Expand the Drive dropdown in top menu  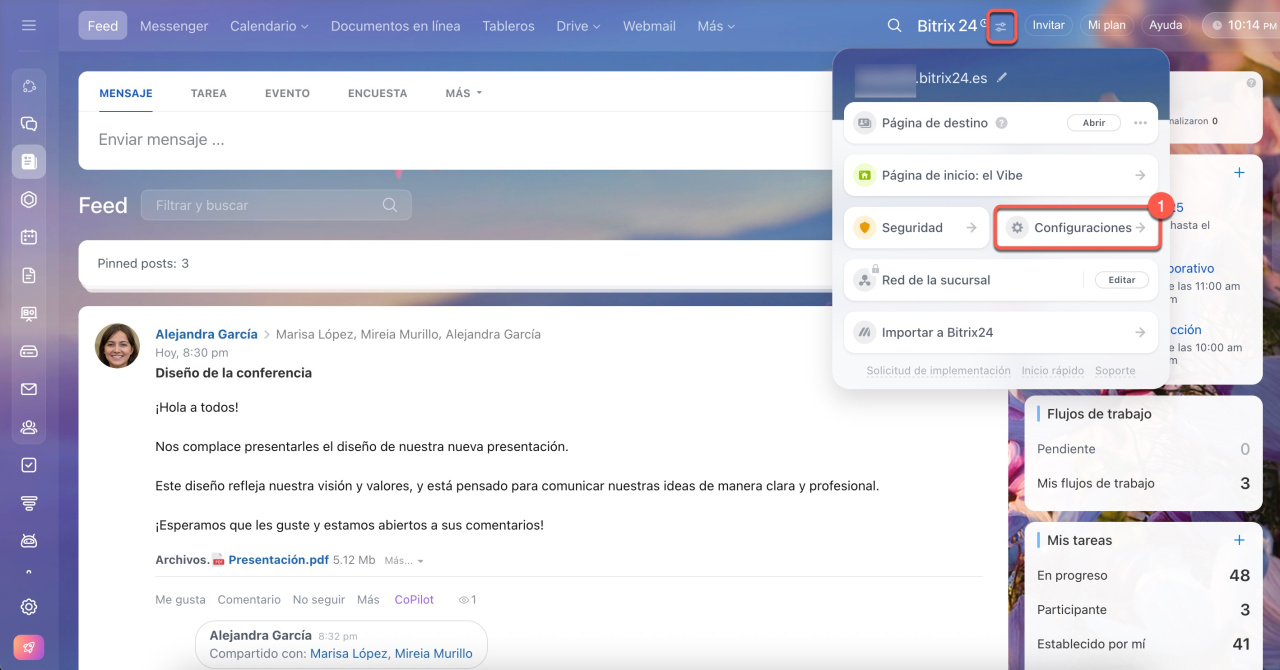point(578,26)
